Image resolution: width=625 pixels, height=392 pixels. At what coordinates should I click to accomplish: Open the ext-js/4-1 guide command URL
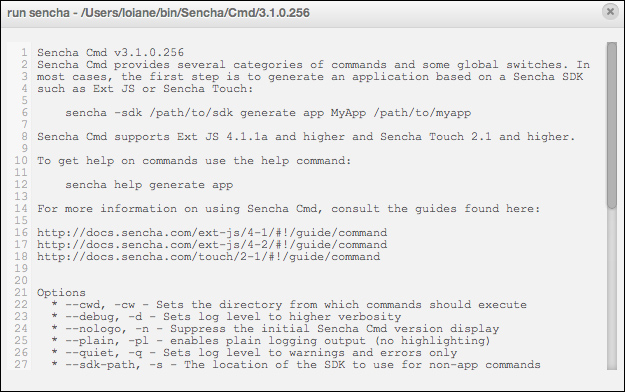212,232
